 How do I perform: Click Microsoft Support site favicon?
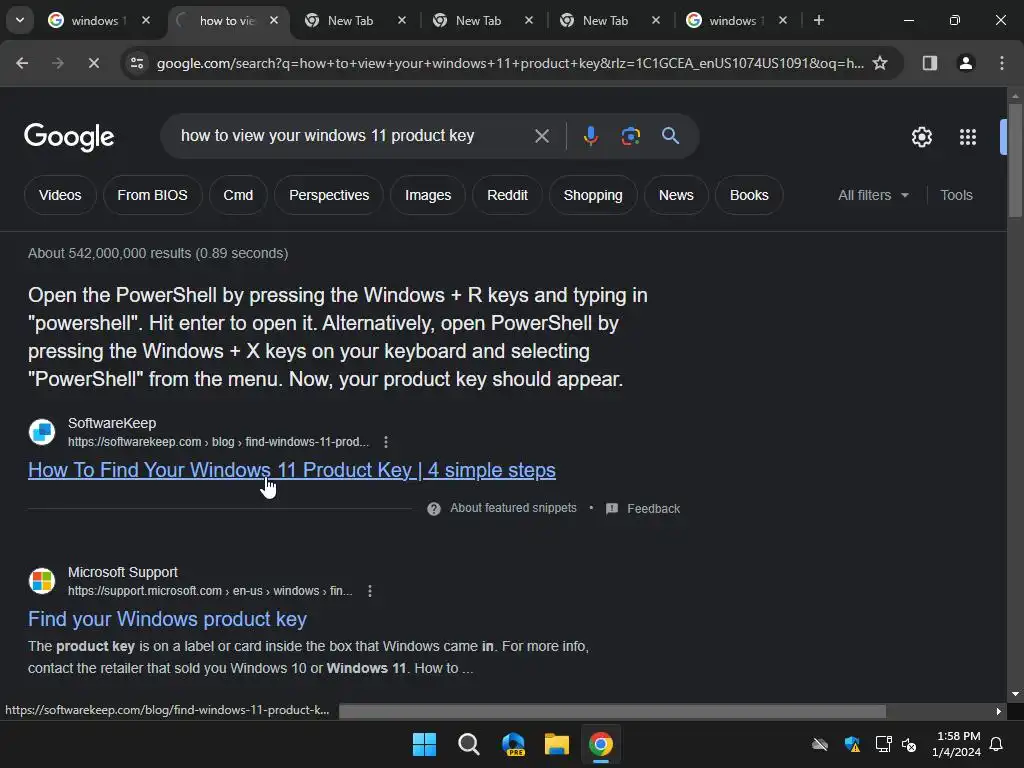[42, 581]
